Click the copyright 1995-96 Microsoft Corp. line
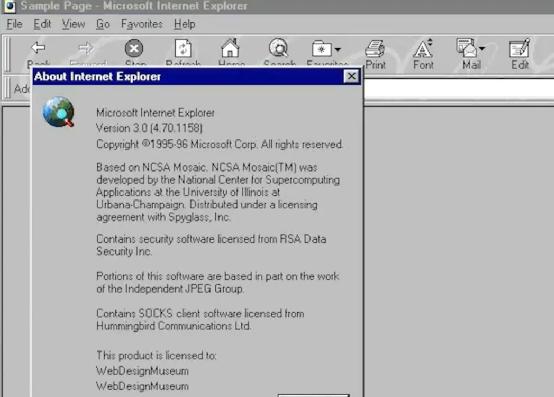Viewport: 554px width, 397px height. click(x=219, y=144)
